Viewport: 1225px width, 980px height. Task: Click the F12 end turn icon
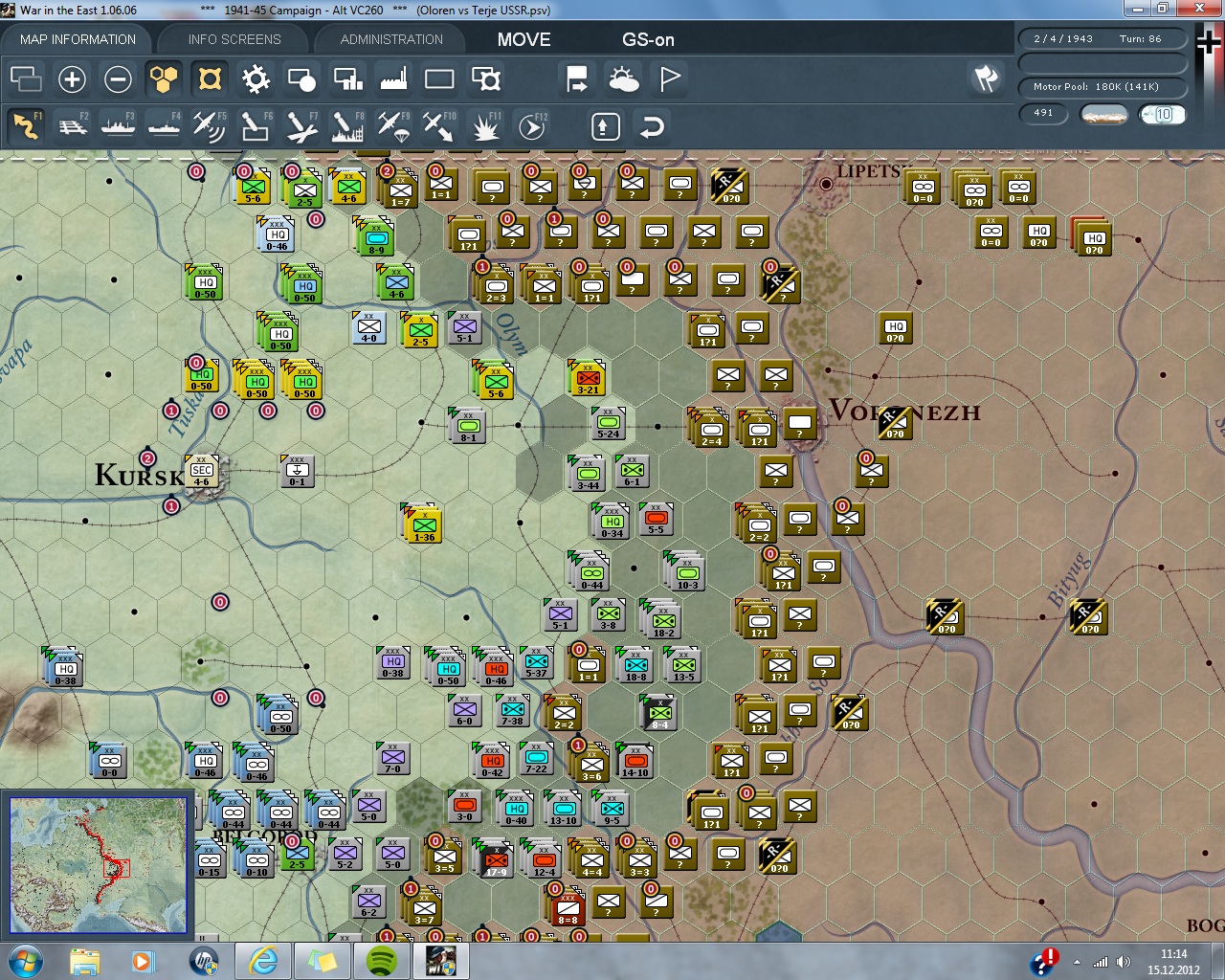pos(532,126)
